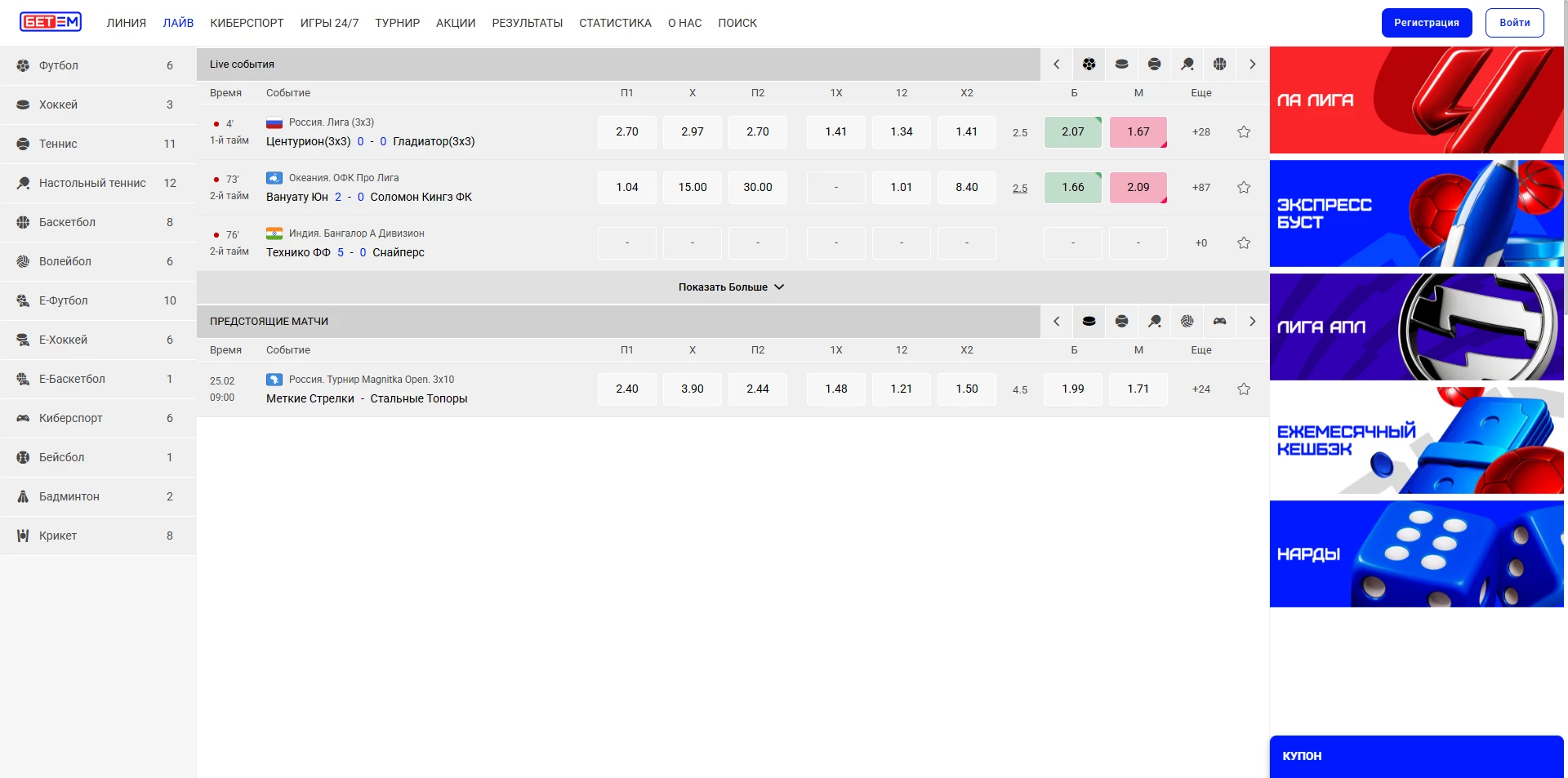Image resolution: width=1568 pixels, height=778 pixels.
Task: Select table tennis icon in Live события bar
Action: (1187, 64)
